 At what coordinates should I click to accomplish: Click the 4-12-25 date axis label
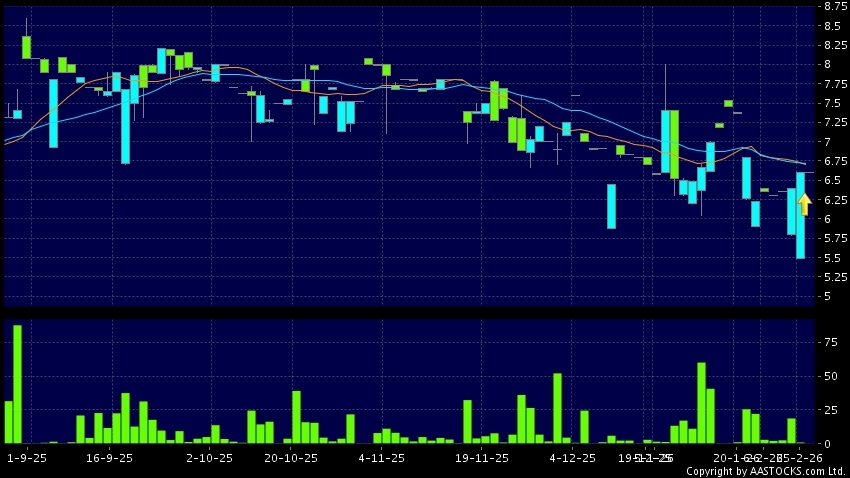tap(572, 457)
